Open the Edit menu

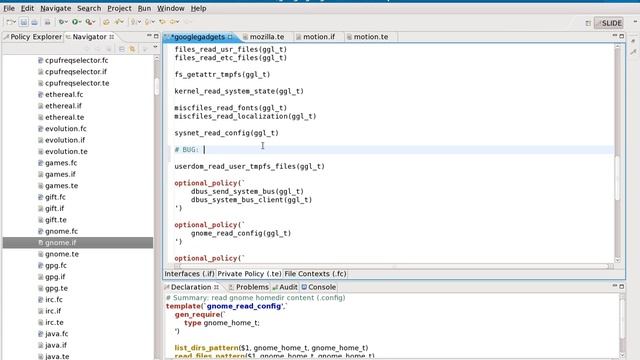[27, 8]
